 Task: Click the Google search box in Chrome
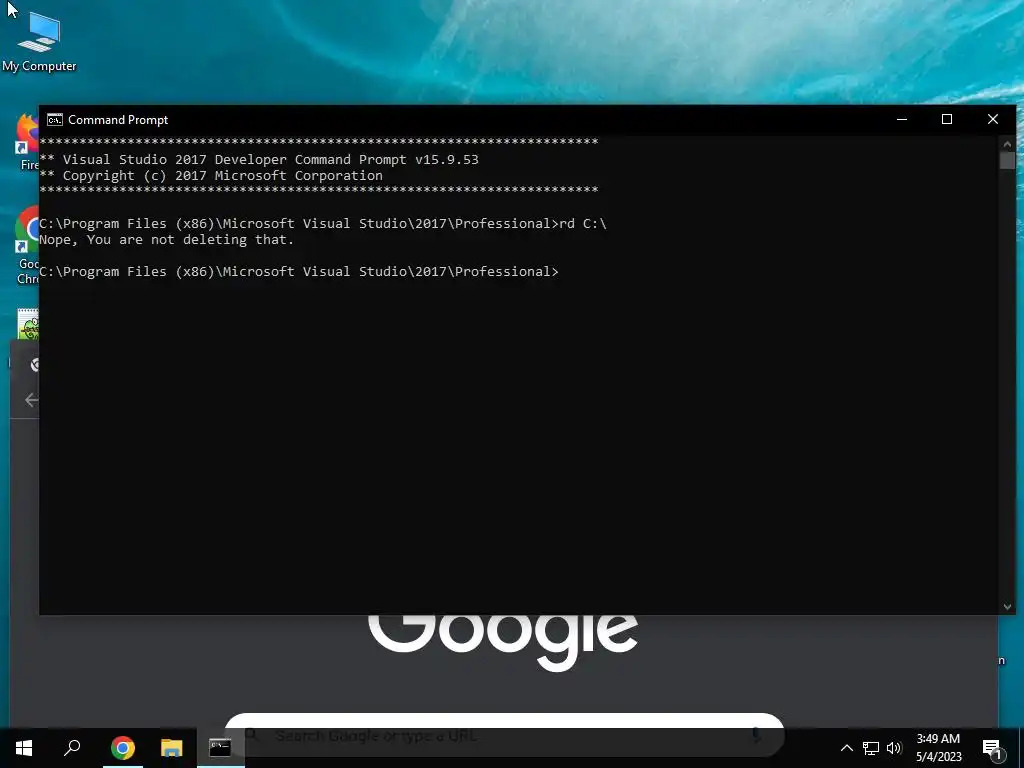pyautogui.click(x=504, y=735)
